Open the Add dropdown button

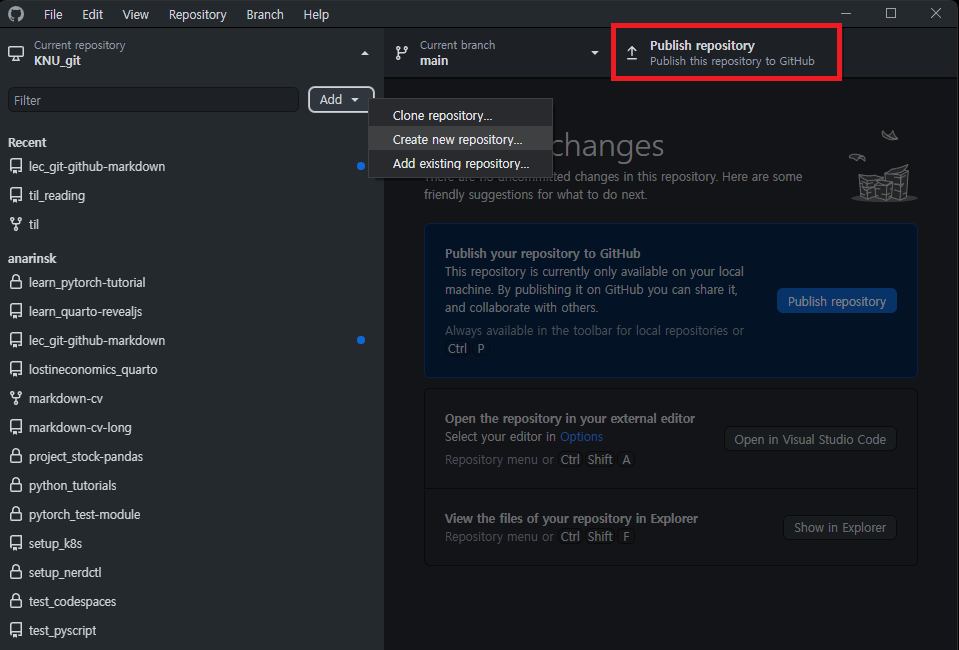coord(341,100)
